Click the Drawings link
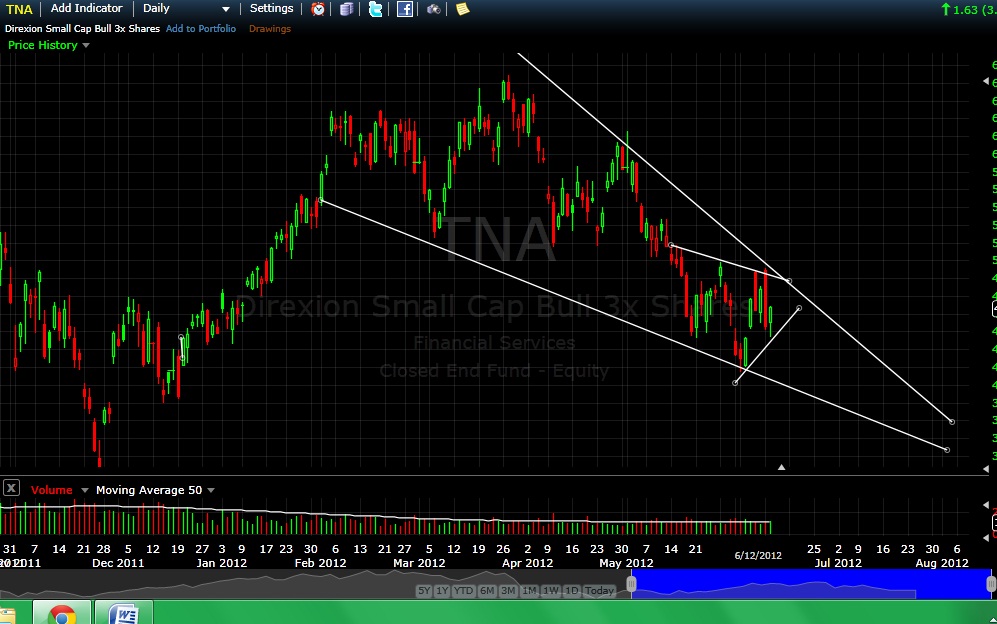Image resolution: width=997 pixels, height=624 pixels. (270, 29)
